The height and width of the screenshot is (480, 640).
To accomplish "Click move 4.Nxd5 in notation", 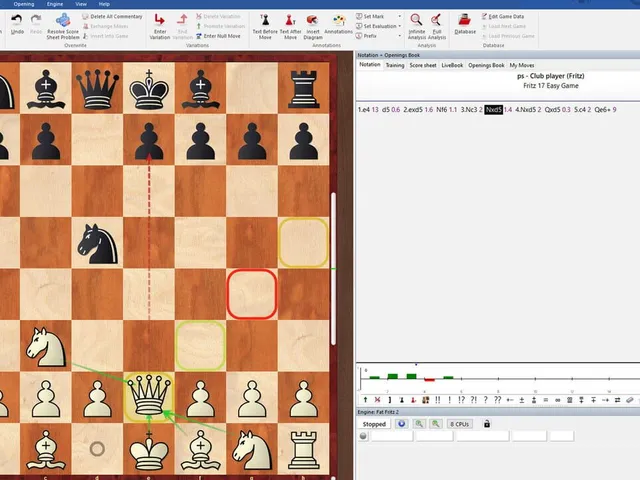I will pyautogui.click(x=525, y=110).
